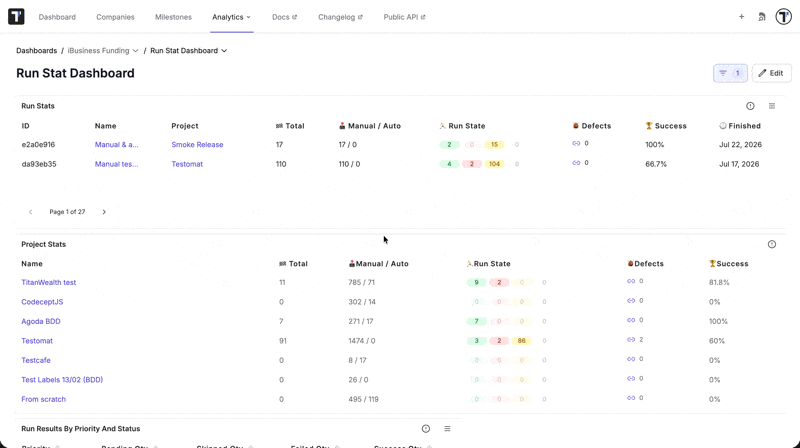800x448 pixels.
Task: Open the dashboard filter button
Action: [730, 73]
